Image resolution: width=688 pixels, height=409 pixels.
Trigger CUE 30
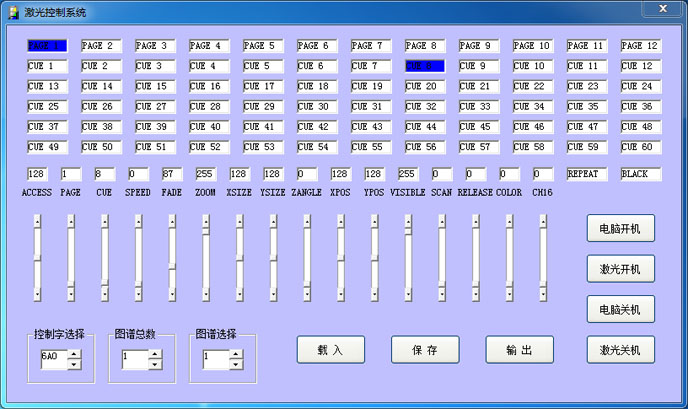[x=316, y=106]
